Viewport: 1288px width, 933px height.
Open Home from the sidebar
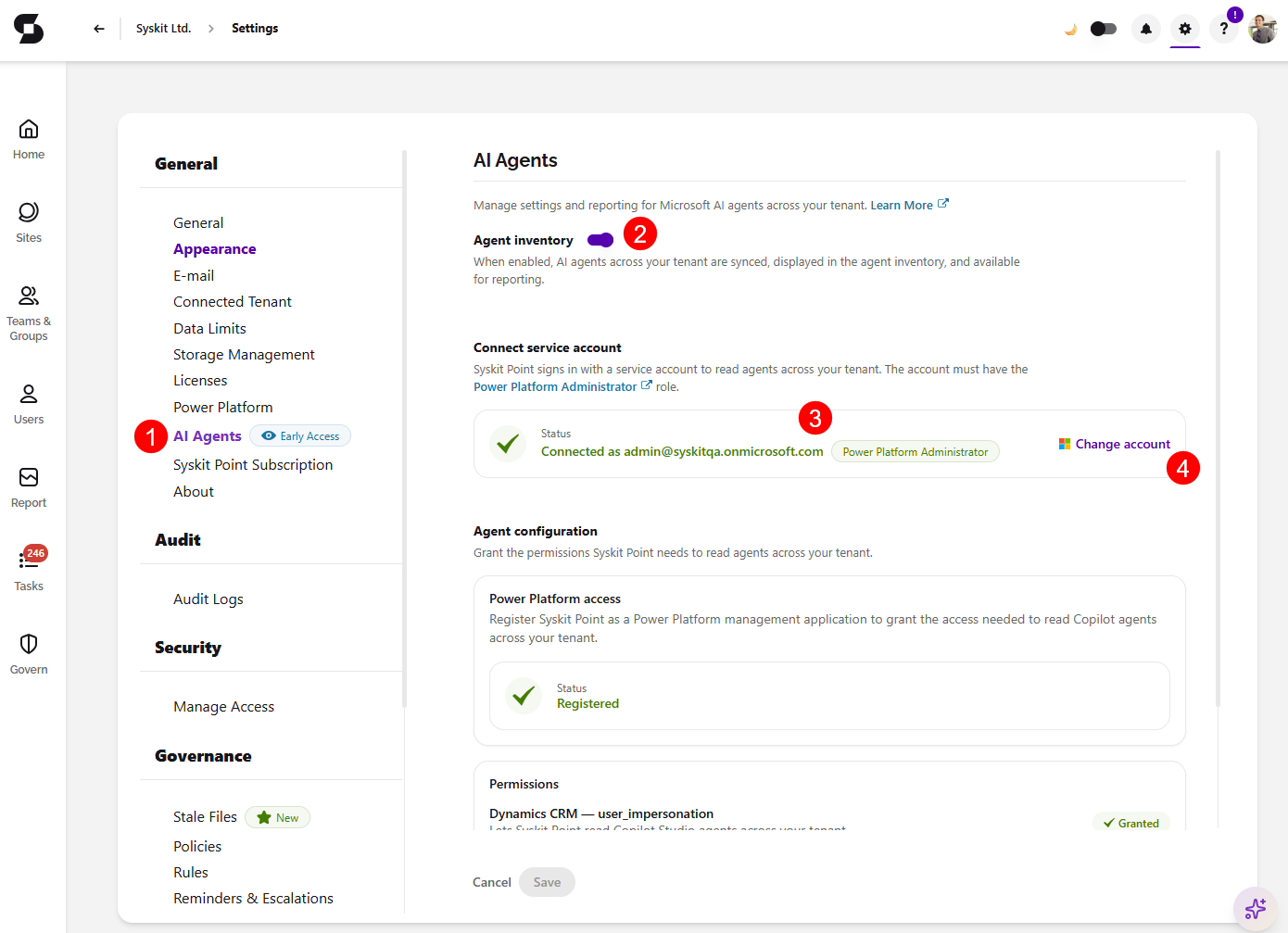[29, 140]
